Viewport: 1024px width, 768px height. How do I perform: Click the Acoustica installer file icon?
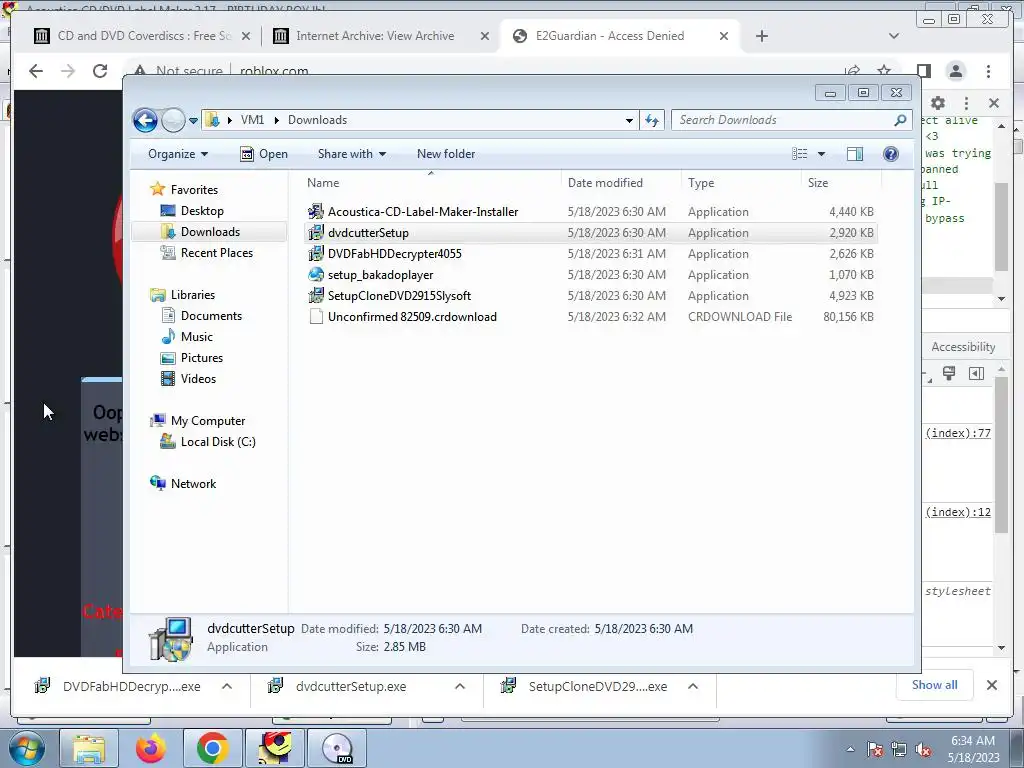coord(316,211)
